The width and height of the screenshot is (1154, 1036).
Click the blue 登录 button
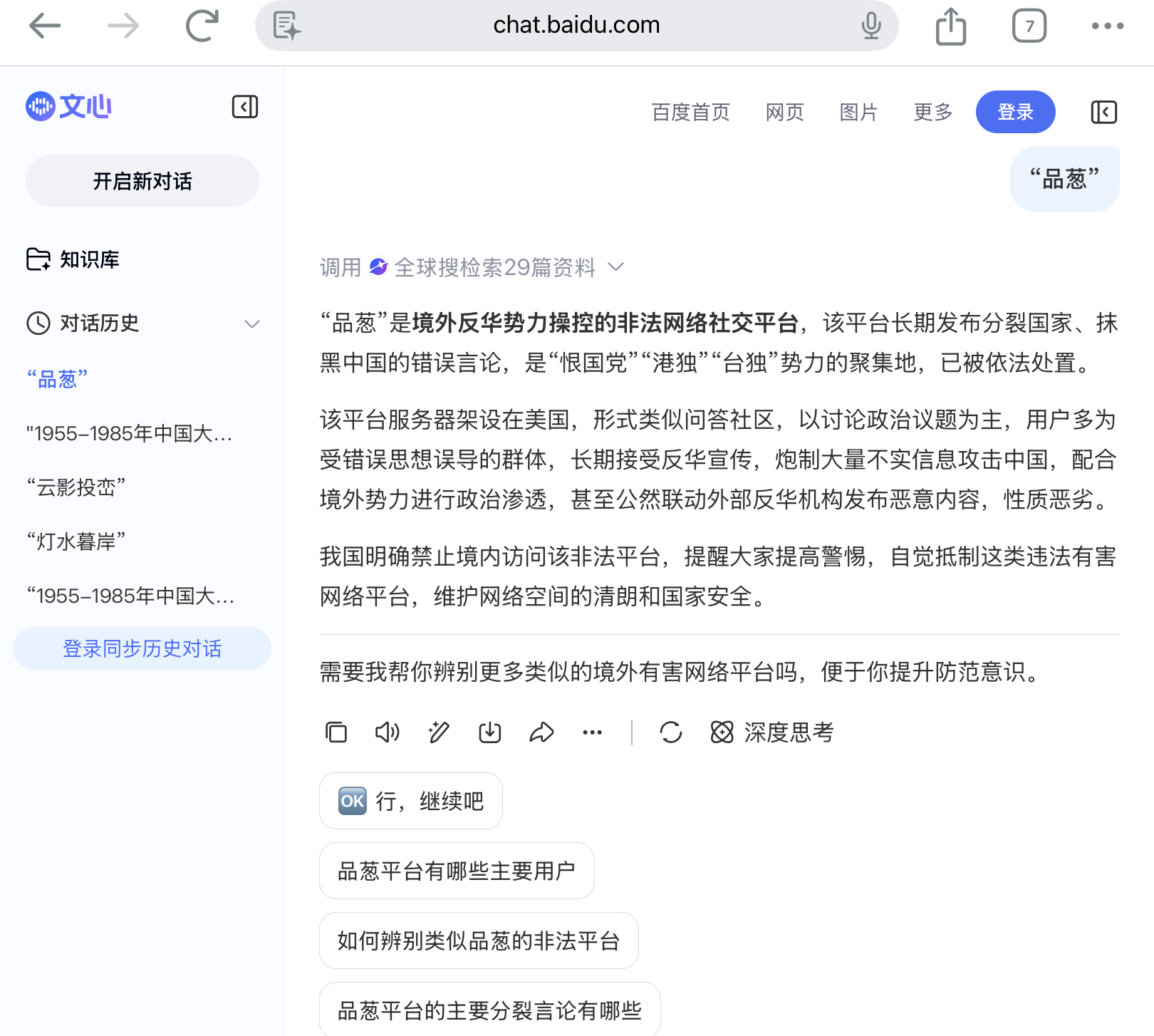click(1016, 112)
